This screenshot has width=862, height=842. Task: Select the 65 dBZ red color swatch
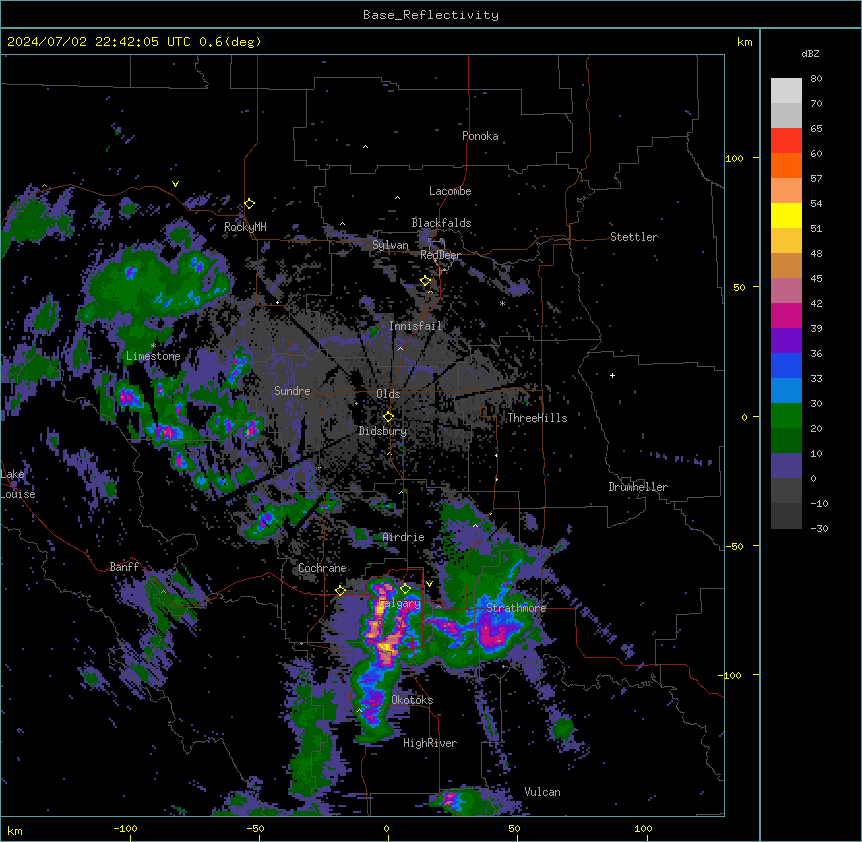pos(786,140)
